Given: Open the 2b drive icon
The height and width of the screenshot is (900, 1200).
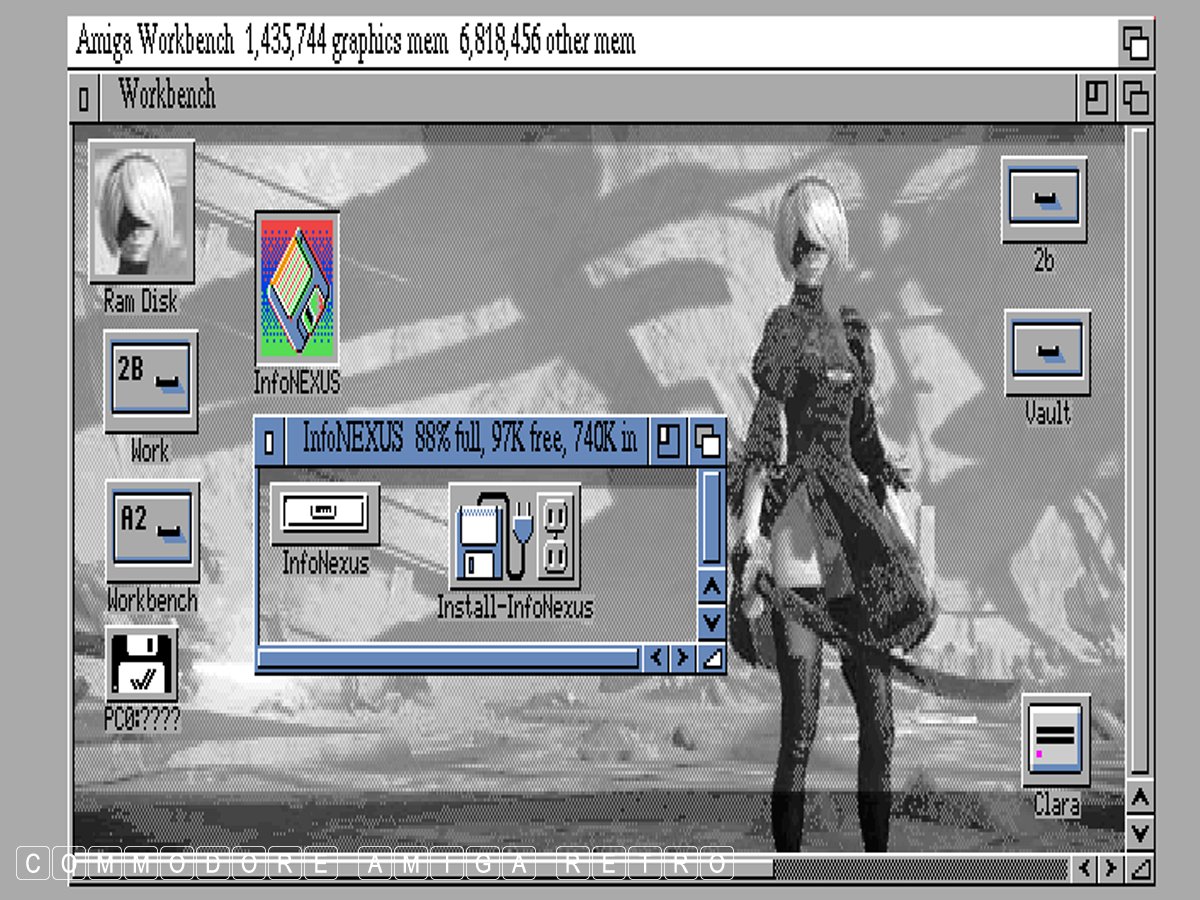Looking at the screenshot, I should click(1044, 199).
